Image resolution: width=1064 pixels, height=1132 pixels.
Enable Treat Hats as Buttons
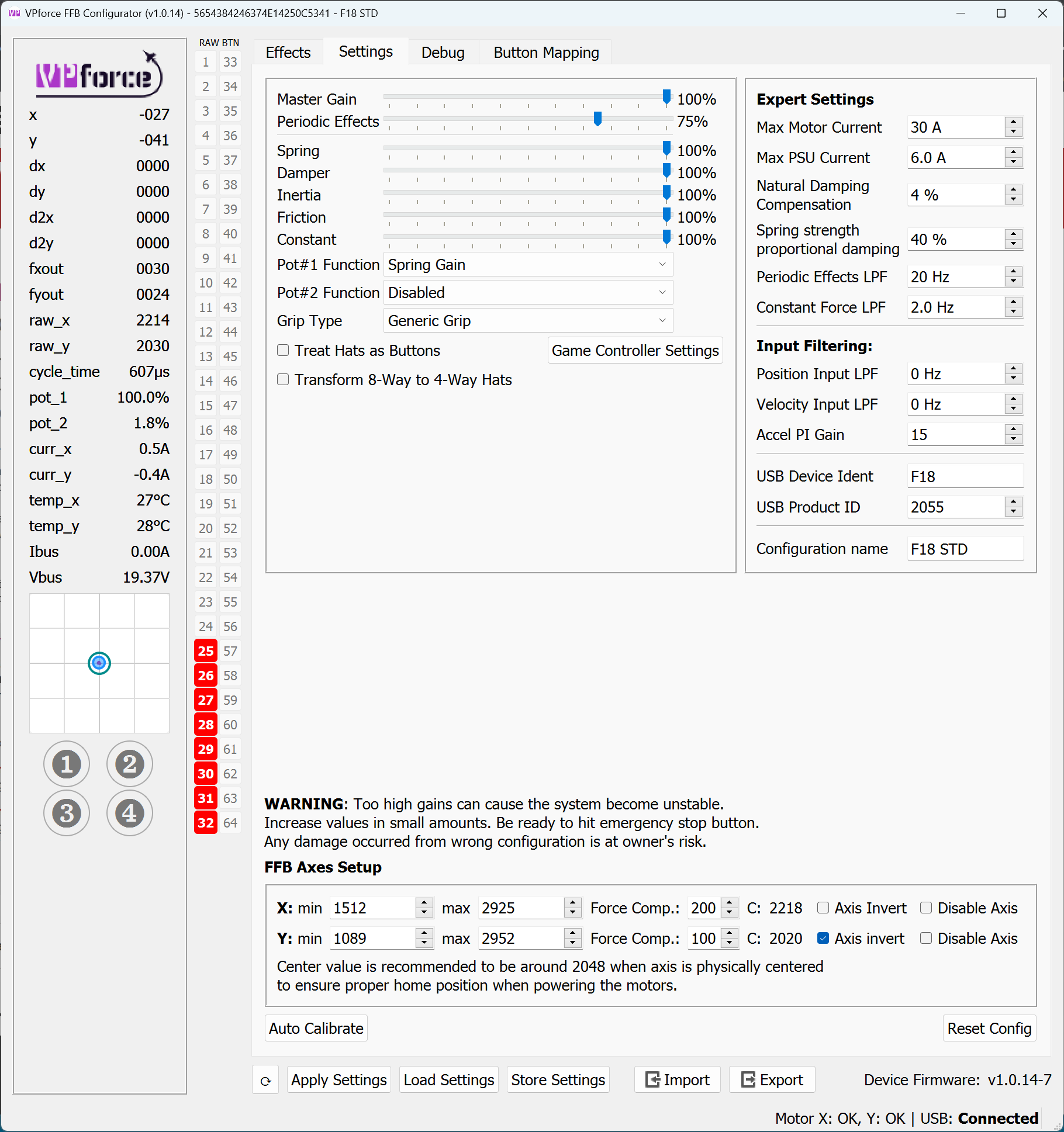coord(283,350)
